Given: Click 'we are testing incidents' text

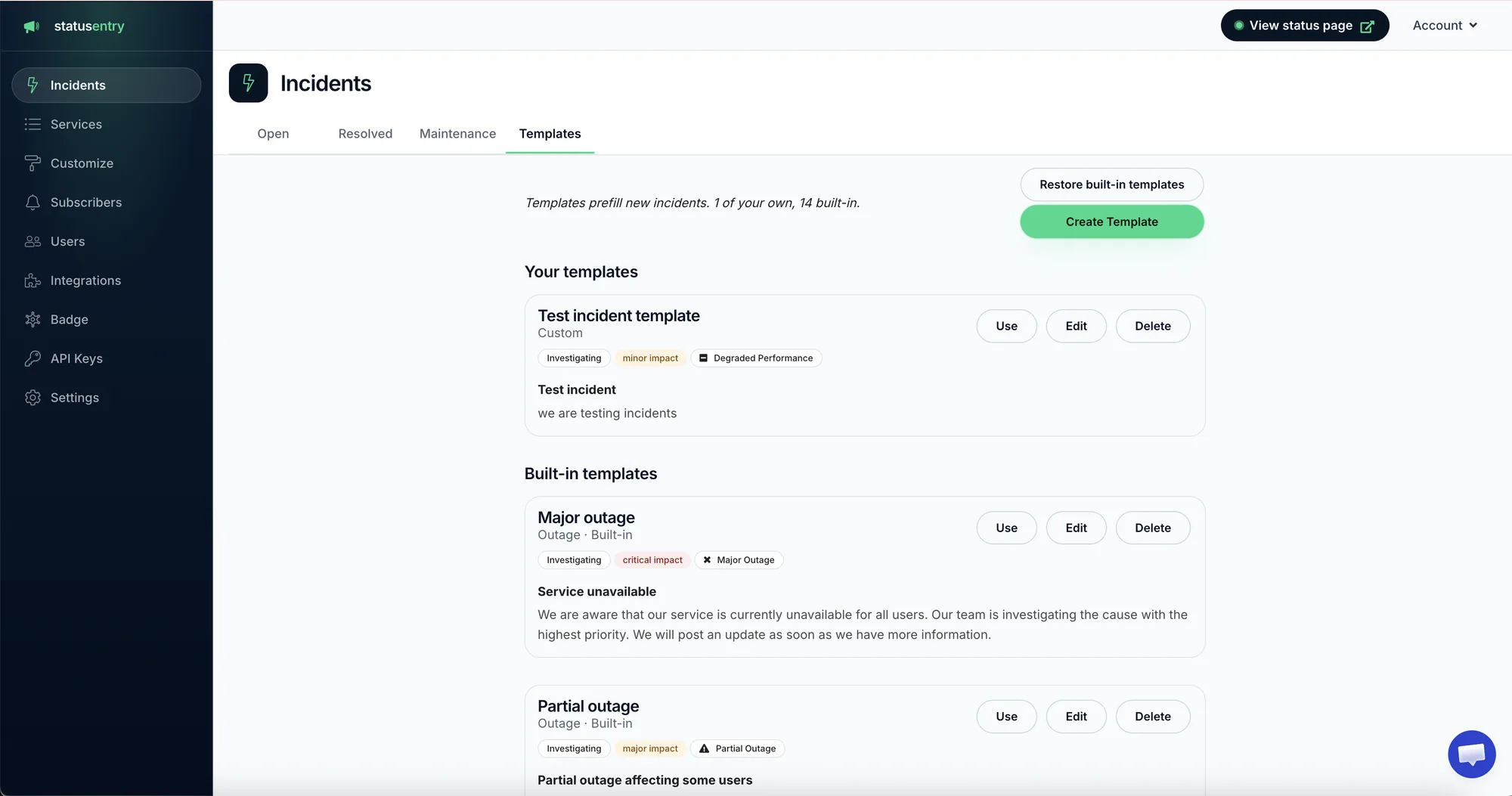Looking at the screenshot, I should click(x=607, y=413).
